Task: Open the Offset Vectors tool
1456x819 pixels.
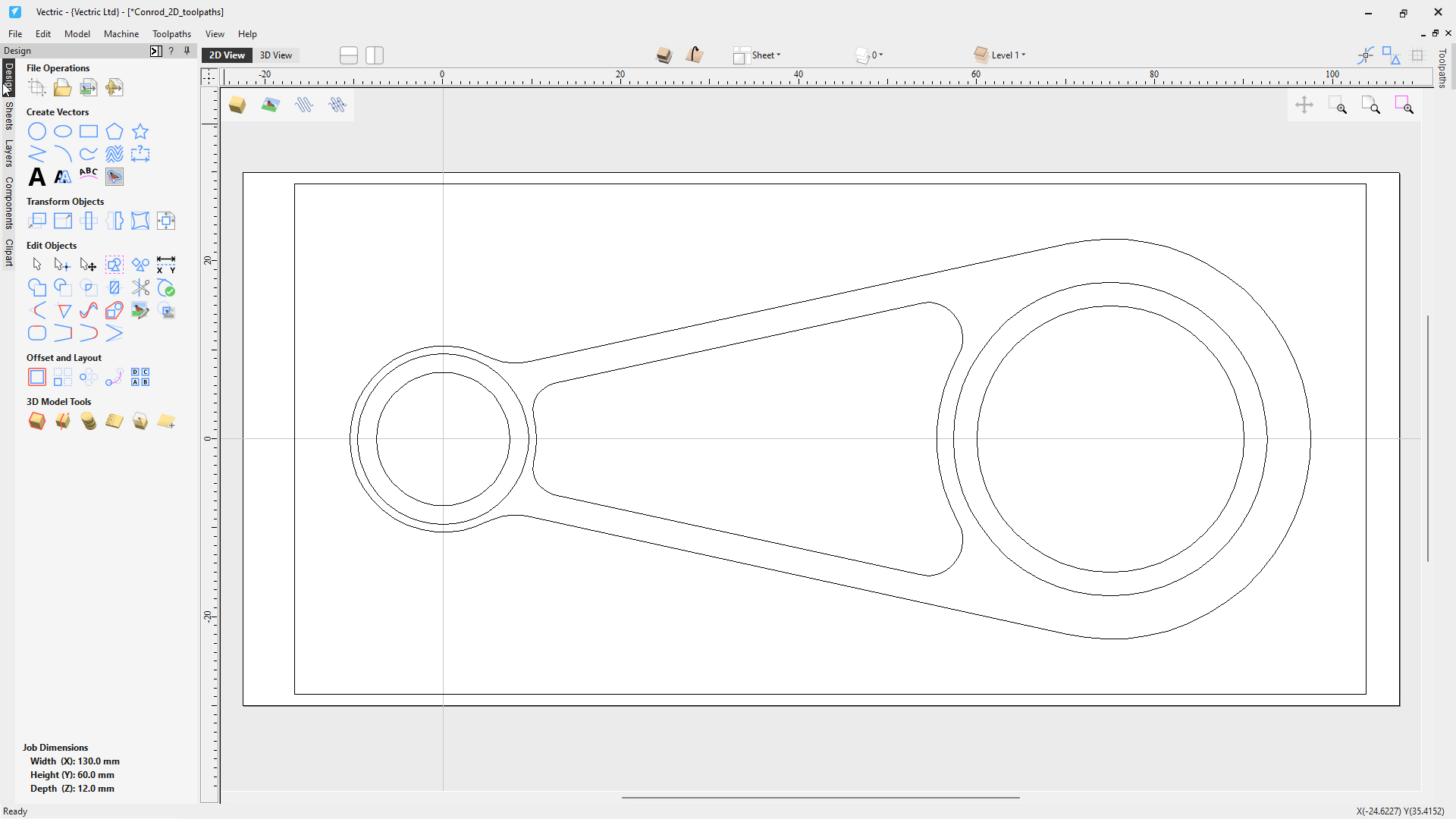Action: coord(36,377)
